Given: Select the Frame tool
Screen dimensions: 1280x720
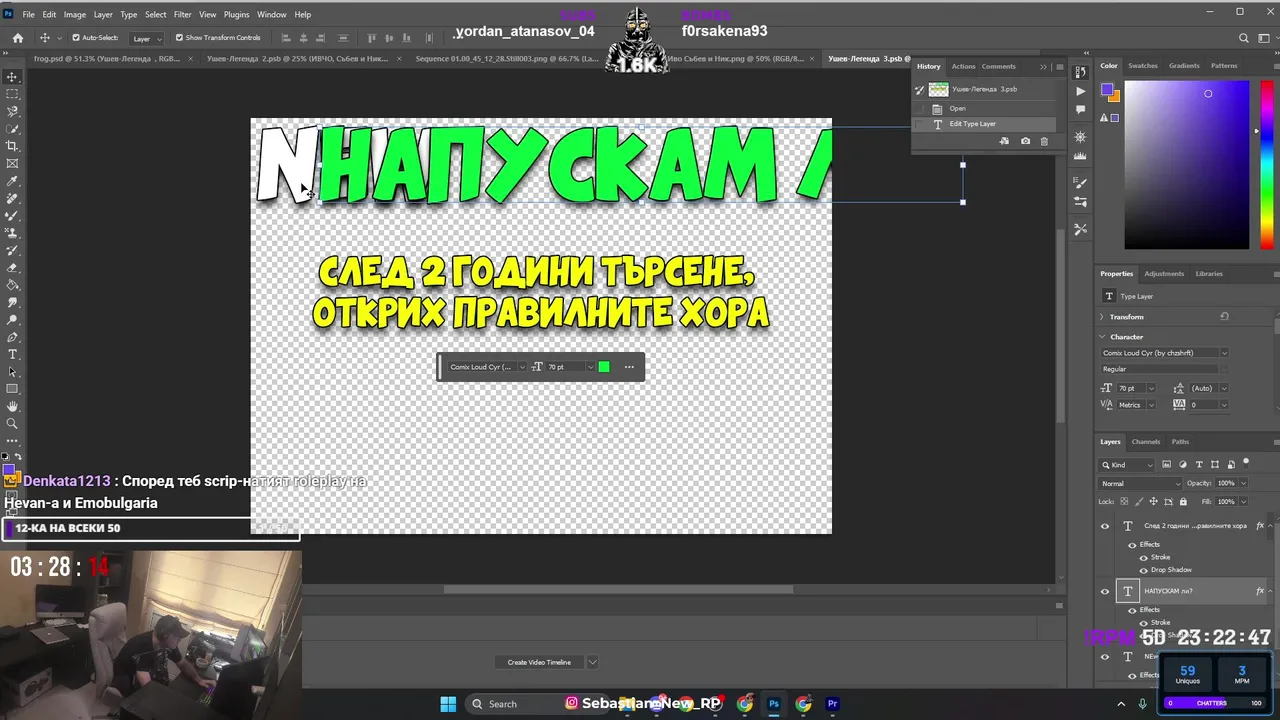Looking at the screenshot, I should (12, 163).
